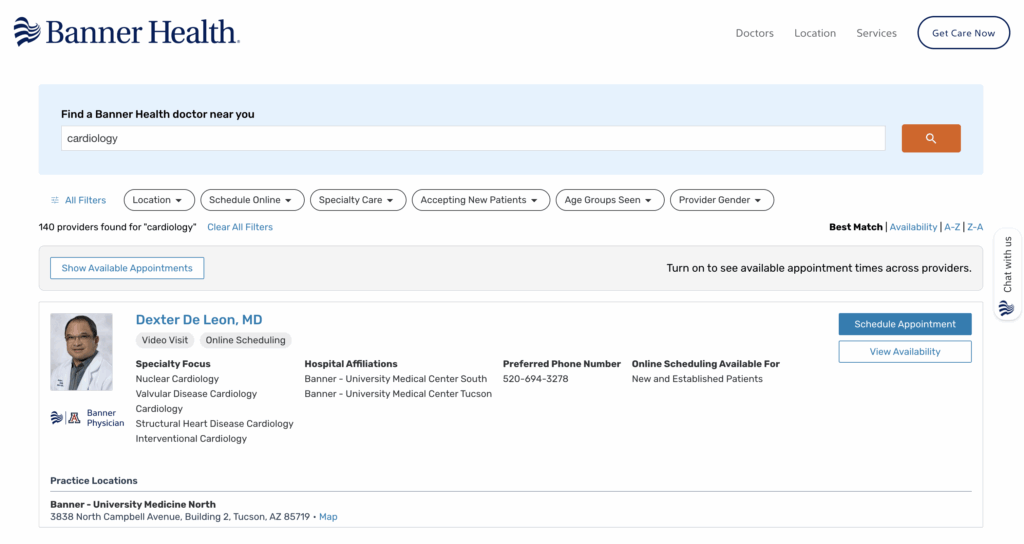The height and width of the screenshot is (544, 1024).
Task: Expand the Schedule Online filter
Action: 252,200
